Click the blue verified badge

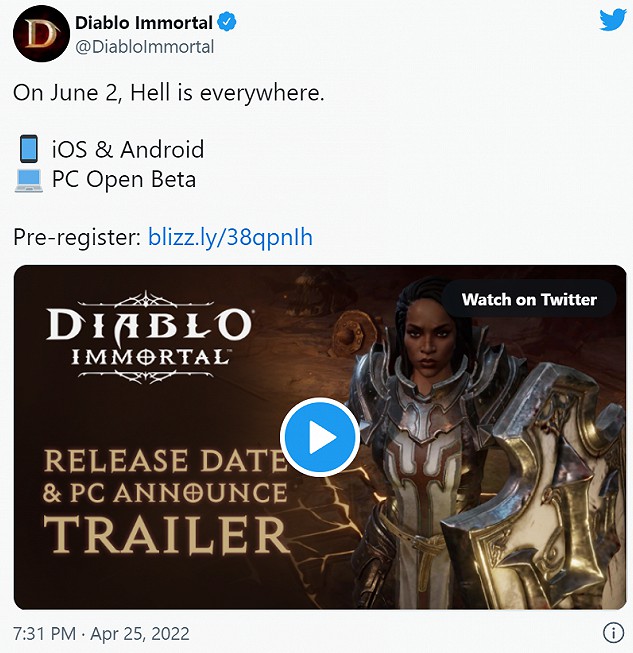click(x=227, y=22)
